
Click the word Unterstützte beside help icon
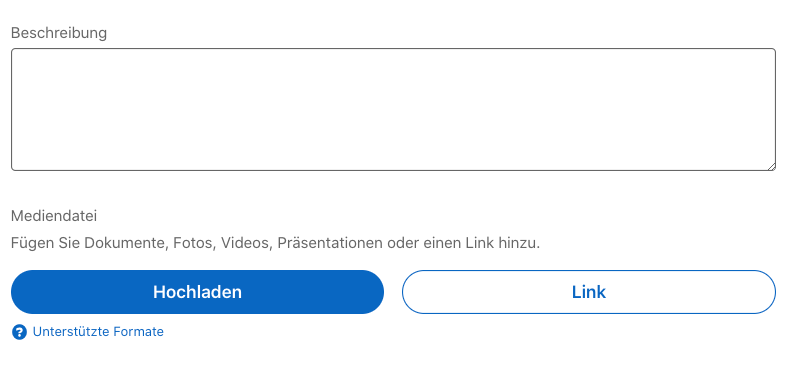pyautogui.click(x=72, y=332)
